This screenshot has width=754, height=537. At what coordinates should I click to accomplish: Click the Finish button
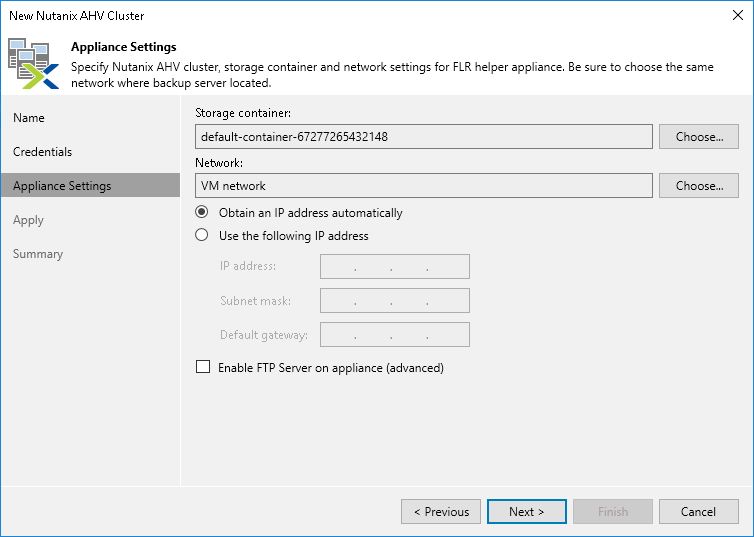613,512
